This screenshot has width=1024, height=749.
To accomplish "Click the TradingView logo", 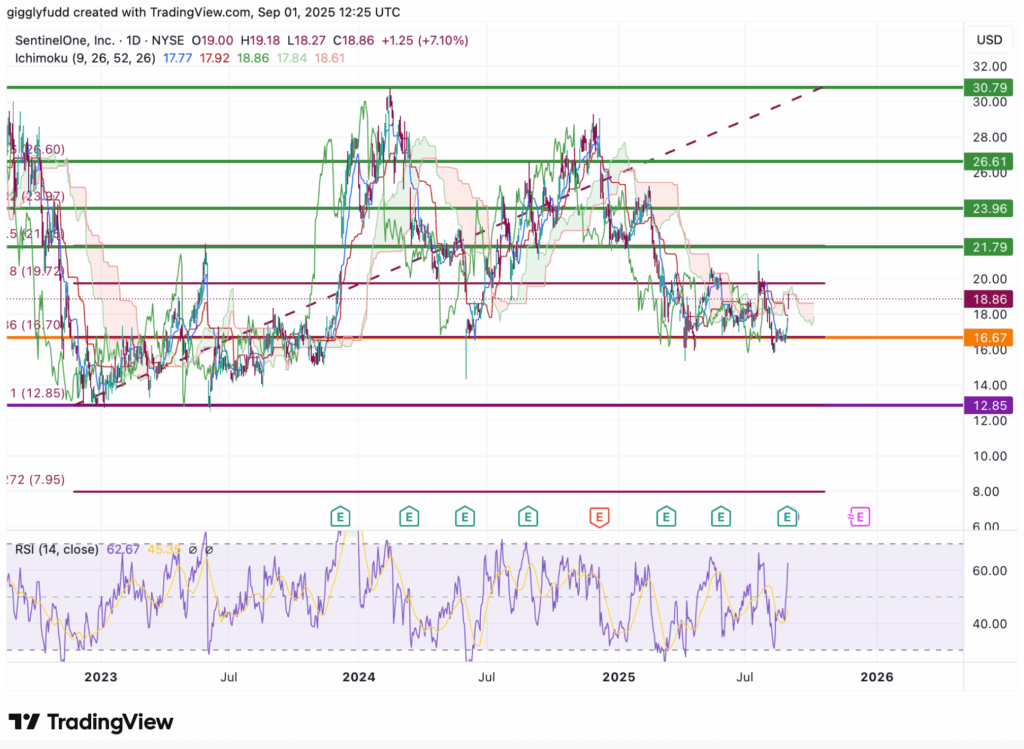I will [91, 722].
